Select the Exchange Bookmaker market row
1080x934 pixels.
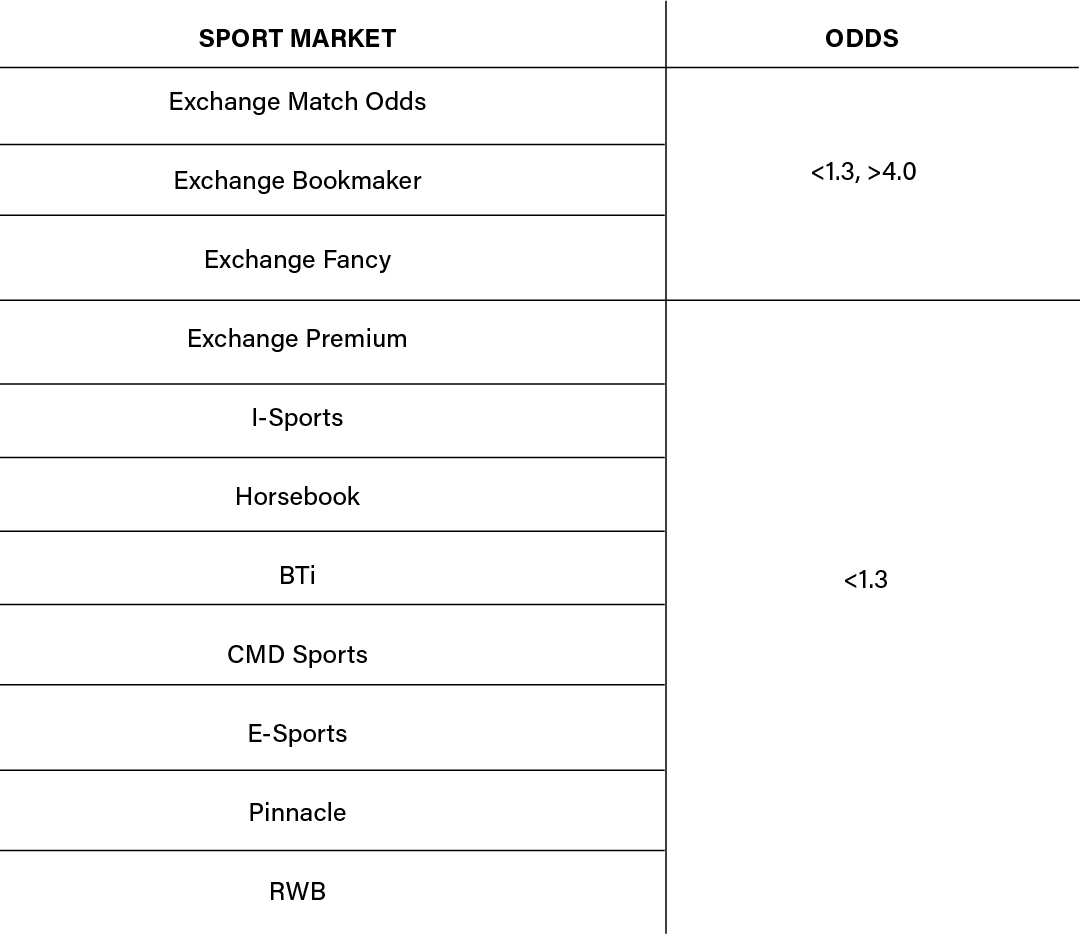297,181
